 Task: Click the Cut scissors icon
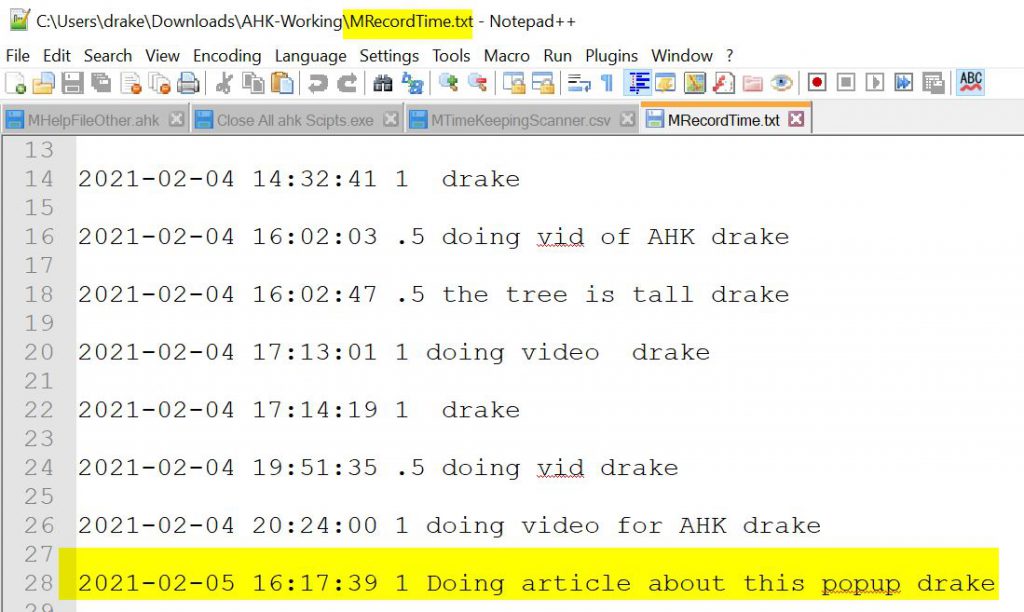225,83
